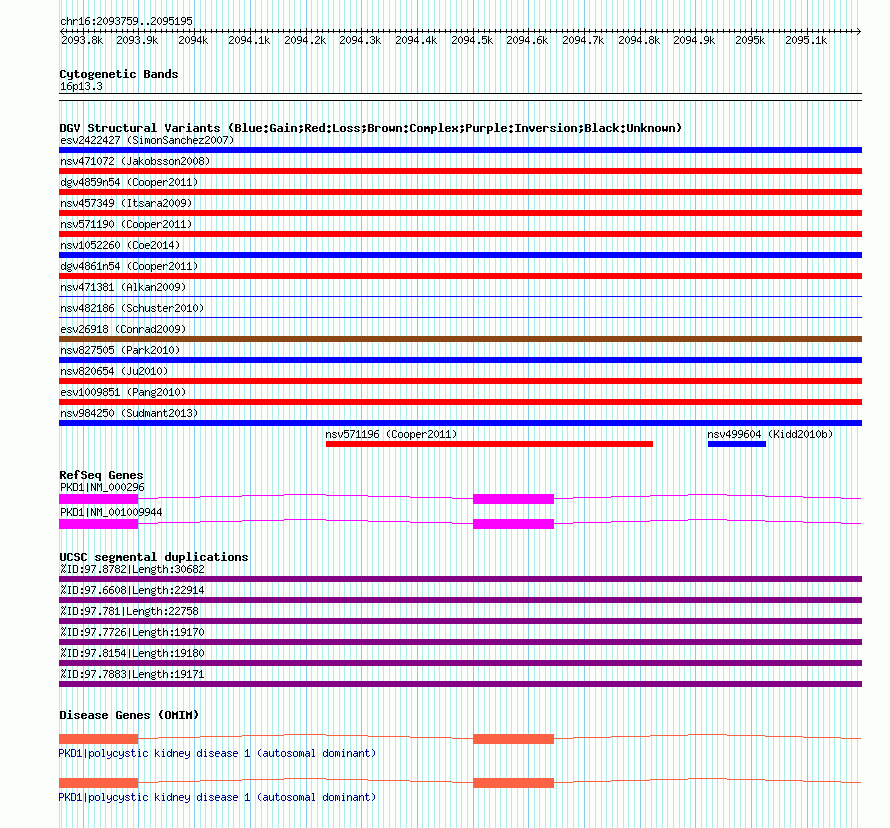Select esv1009851 (Pang2010) variant label
The width and height of the screenshot is (890, 828).
[x=123, y=392]
